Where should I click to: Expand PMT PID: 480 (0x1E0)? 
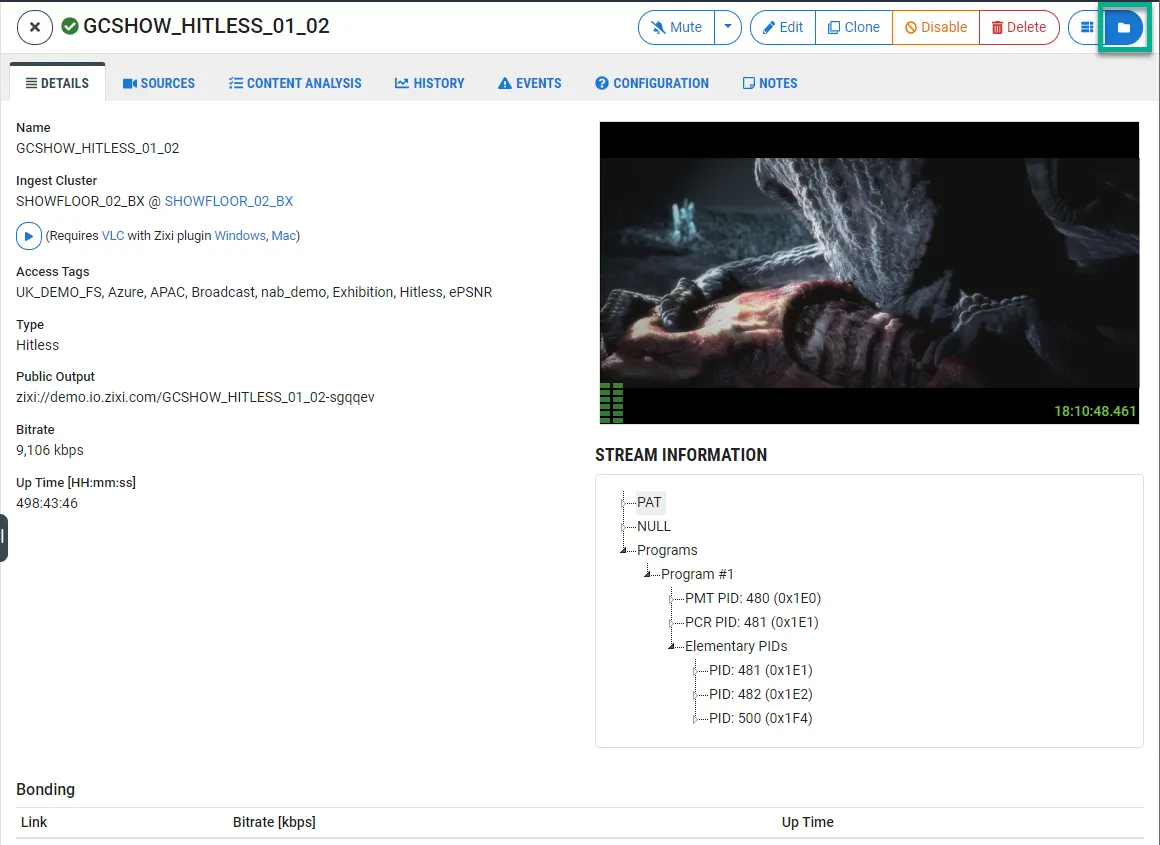pyautogui.click(x=671, y=599)
